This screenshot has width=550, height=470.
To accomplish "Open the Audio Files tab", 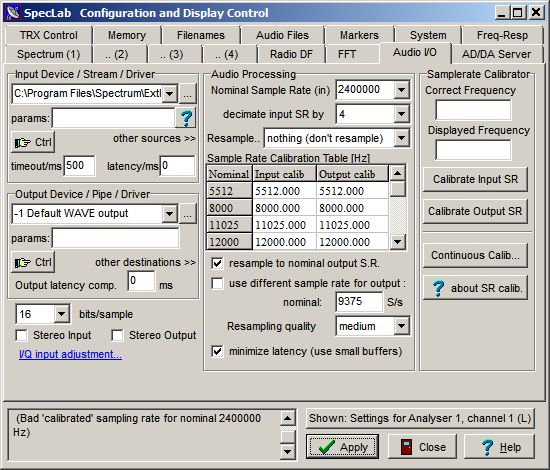I will (x=282, y=35).
